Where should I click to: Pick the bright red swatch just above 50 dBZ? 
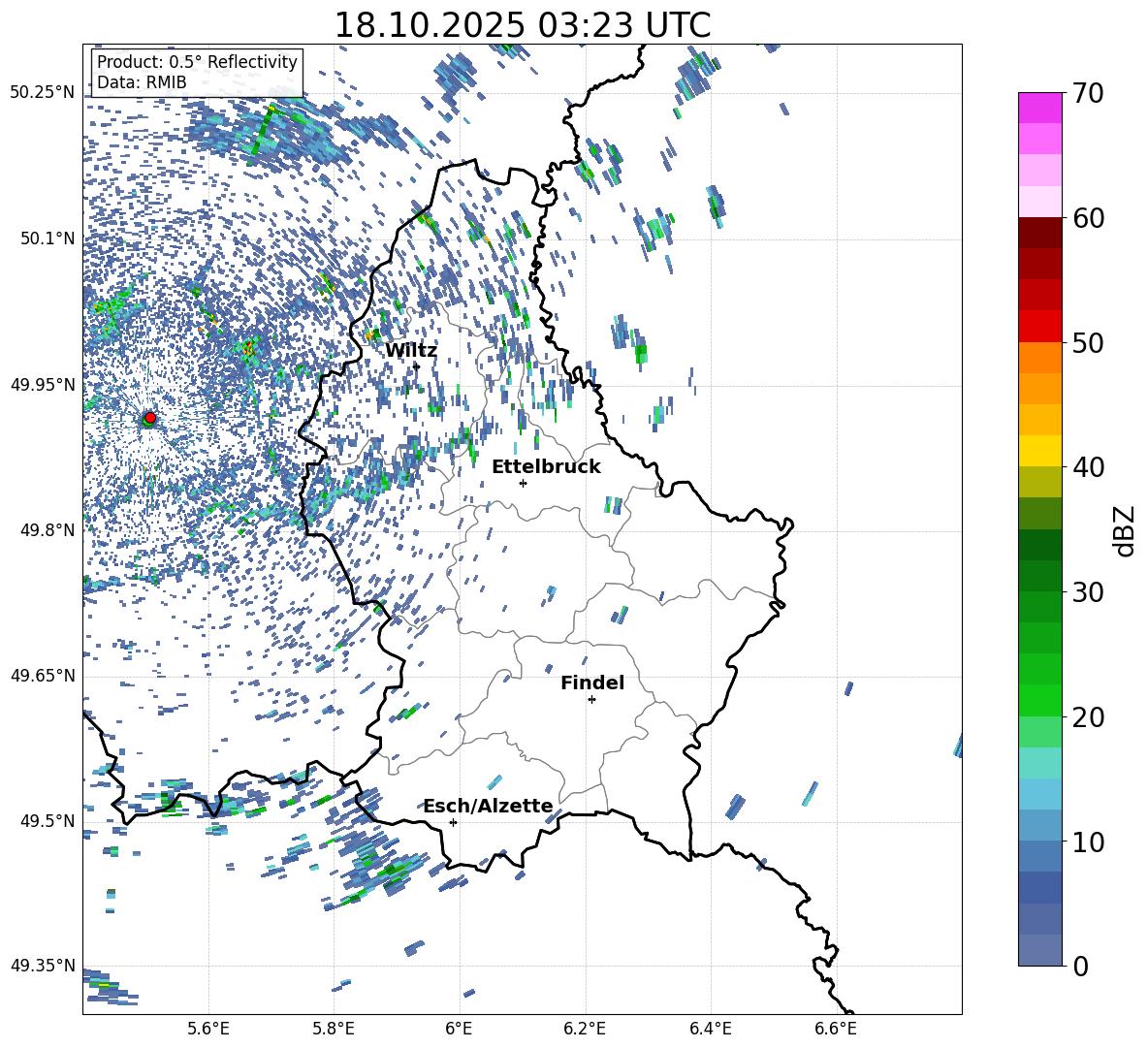click(x=1040, y=326)
